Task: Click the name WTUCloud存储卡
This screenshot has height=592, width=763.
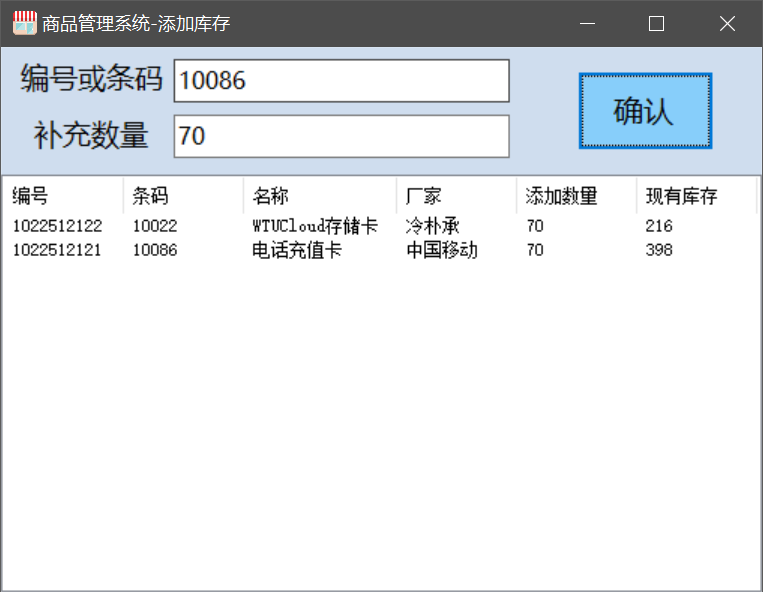Action: point(315,226)
